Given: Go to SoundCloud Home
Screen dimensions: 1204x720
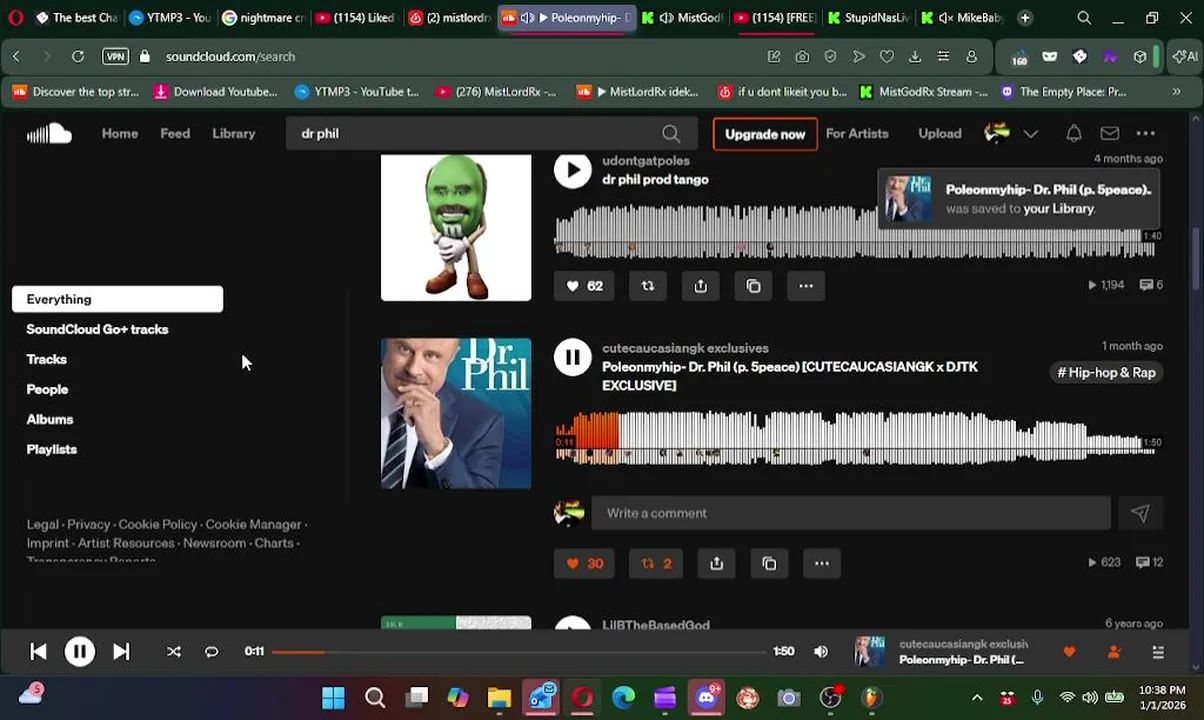Looking at the screenshot, I should pos(120,133).
